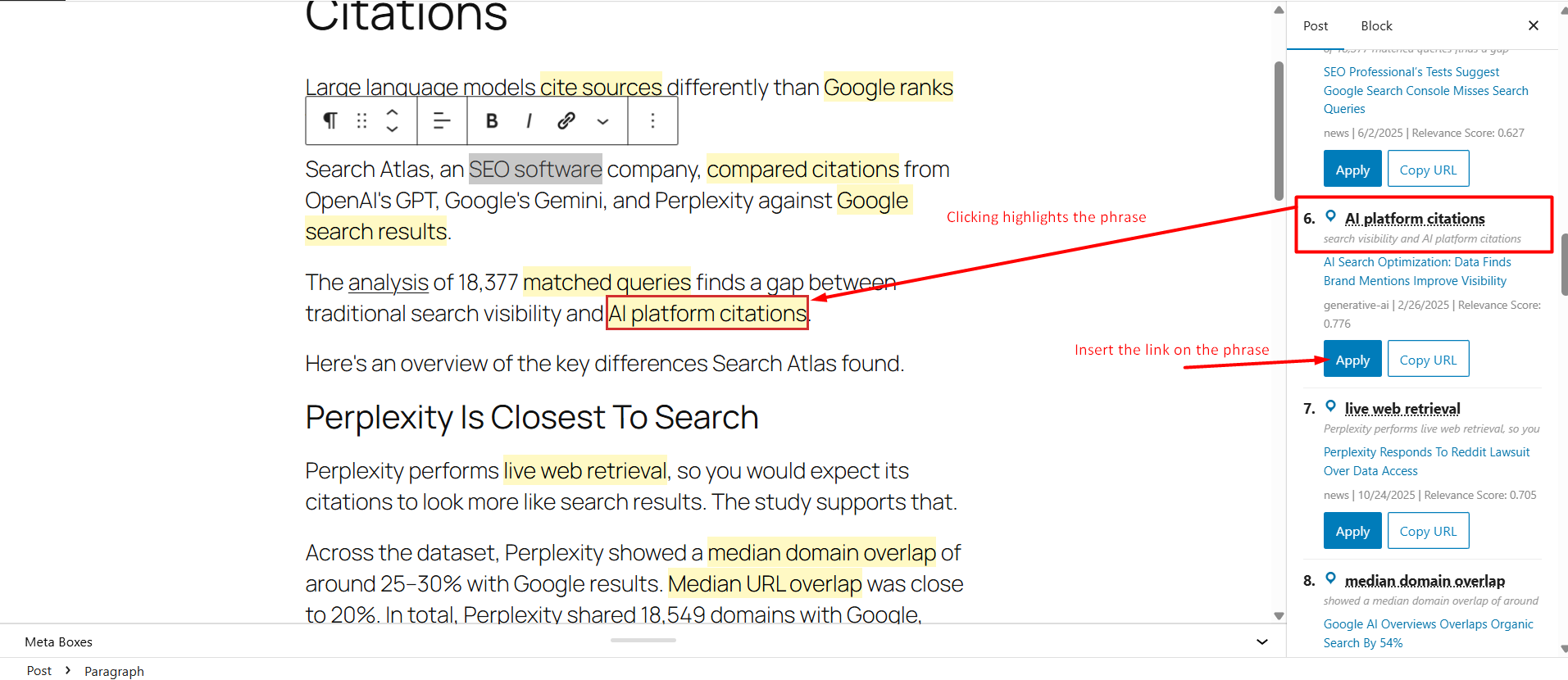Click the location pin for live web retrieval
1568x680 pixels.
click(x=1330, y=407)
